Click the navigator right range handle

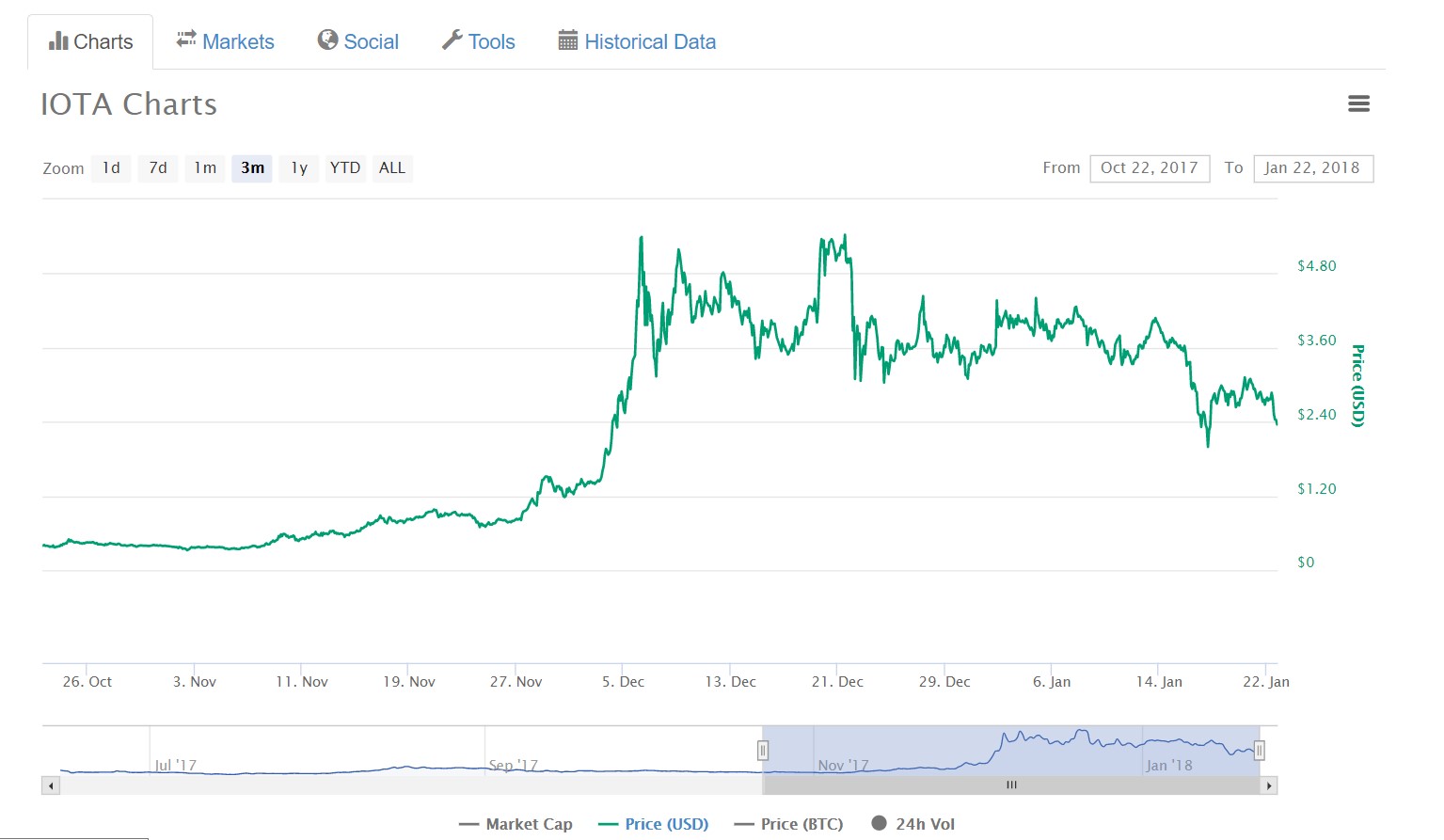click(1259, 750)
